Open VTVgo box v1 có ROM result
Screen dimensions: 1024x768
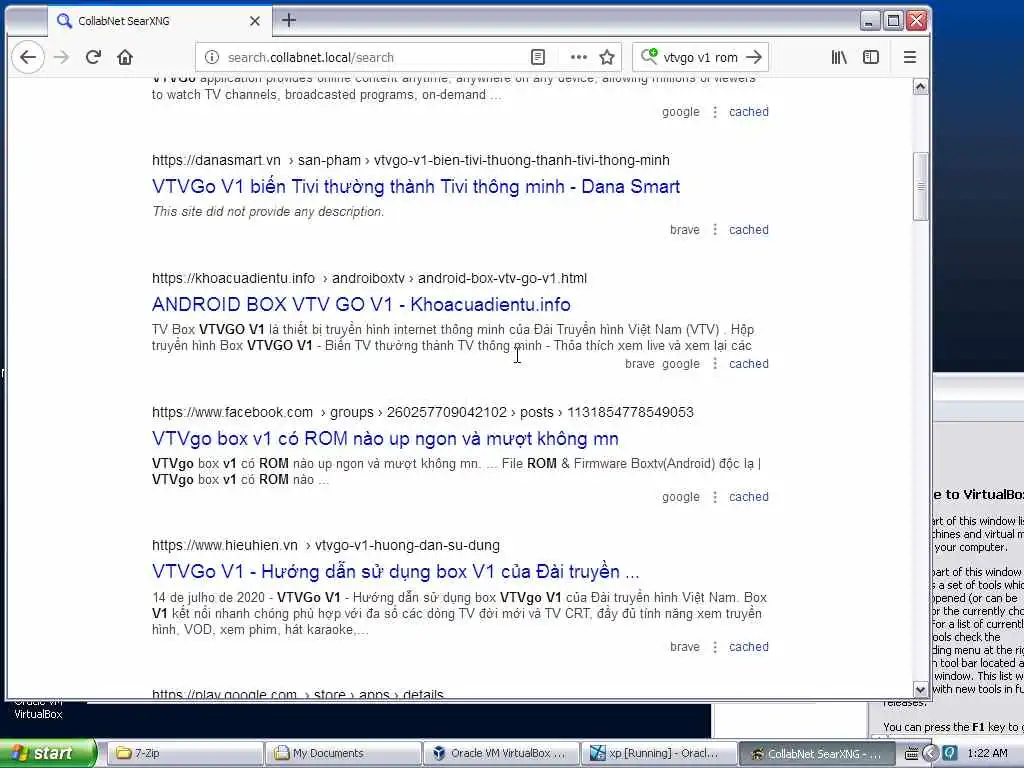coord(385,438)
